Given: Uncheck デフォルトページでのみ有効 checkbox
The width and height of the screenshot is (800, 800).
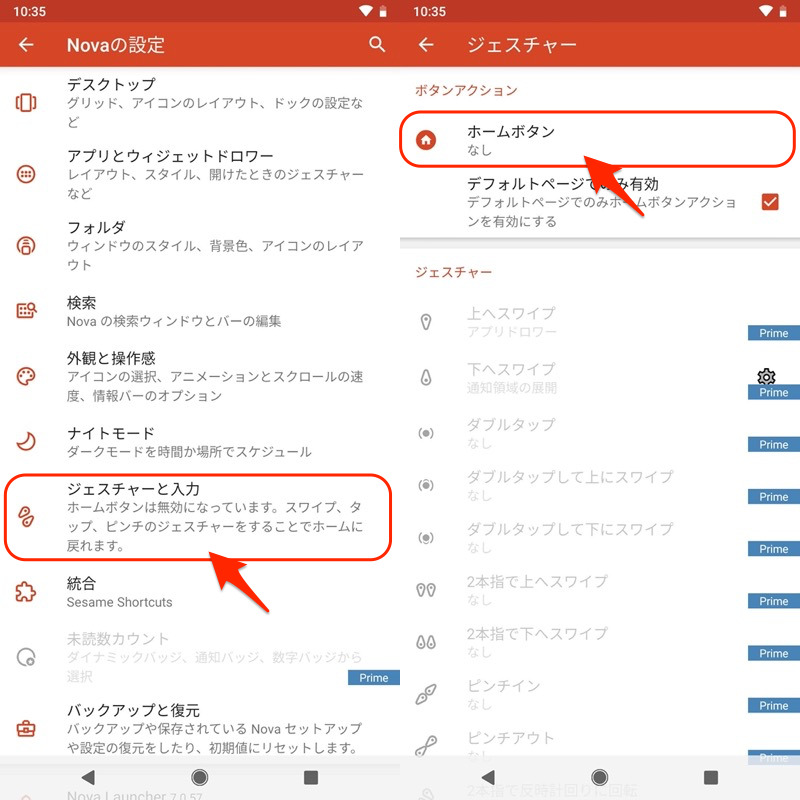Looking at the screenshot, I should 769,201.
